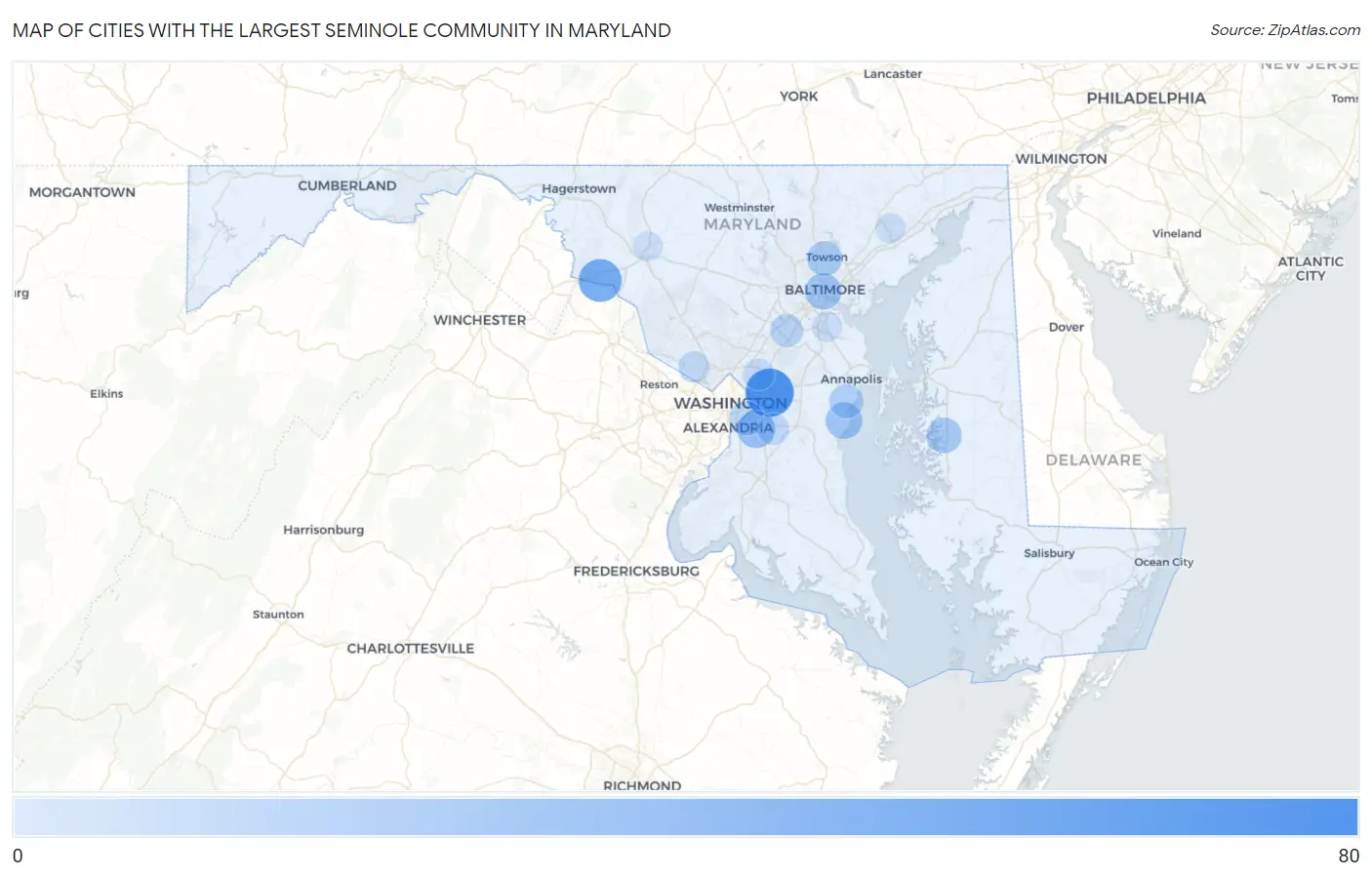1372x877 pixels.
Task: Click the CUMBERLAND label
Action: point(347,185)
